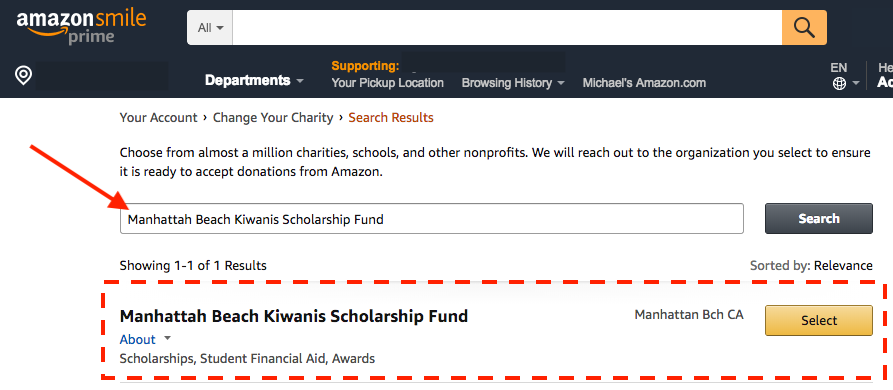Open the Browsing History dropdown

pos(513,83)
